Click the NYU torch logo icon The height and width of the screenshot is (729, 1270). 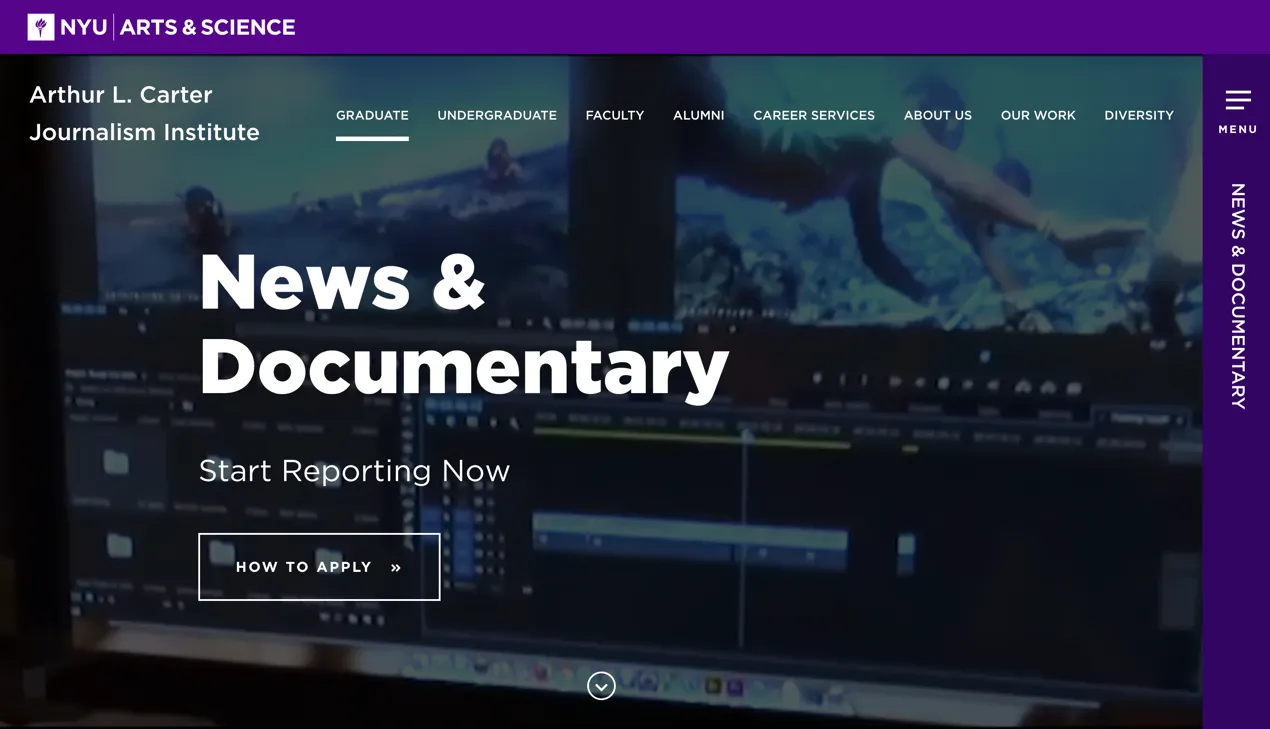pyautogui.click(x=41, y=27)
